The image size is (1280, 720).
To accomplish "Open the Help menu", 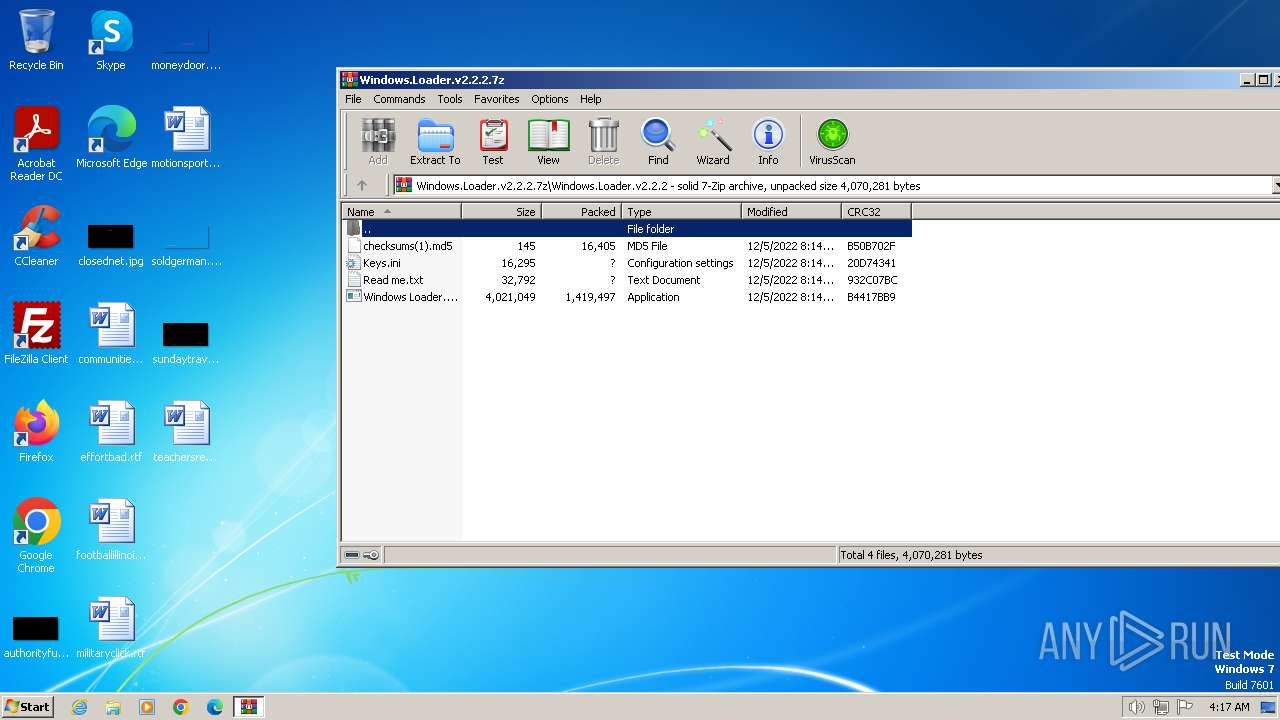I will [591, 99].
